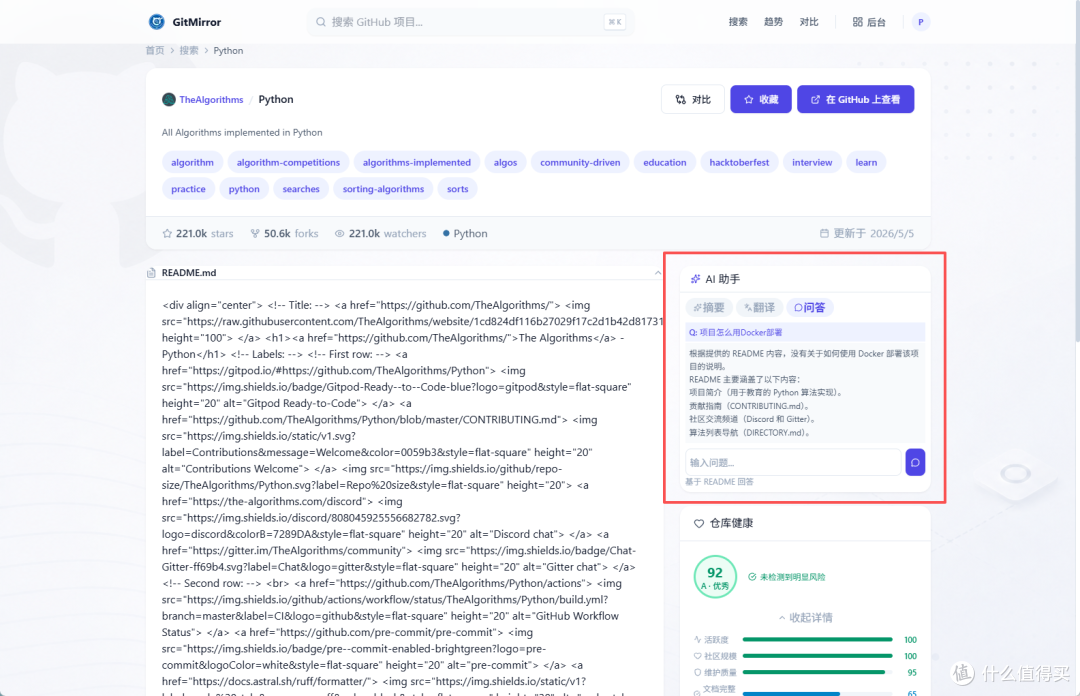Viewport: 1080px width, 696px height.
Task: Focus the 搜索 GitHub 项目 search field
Action: click(470, 22)
